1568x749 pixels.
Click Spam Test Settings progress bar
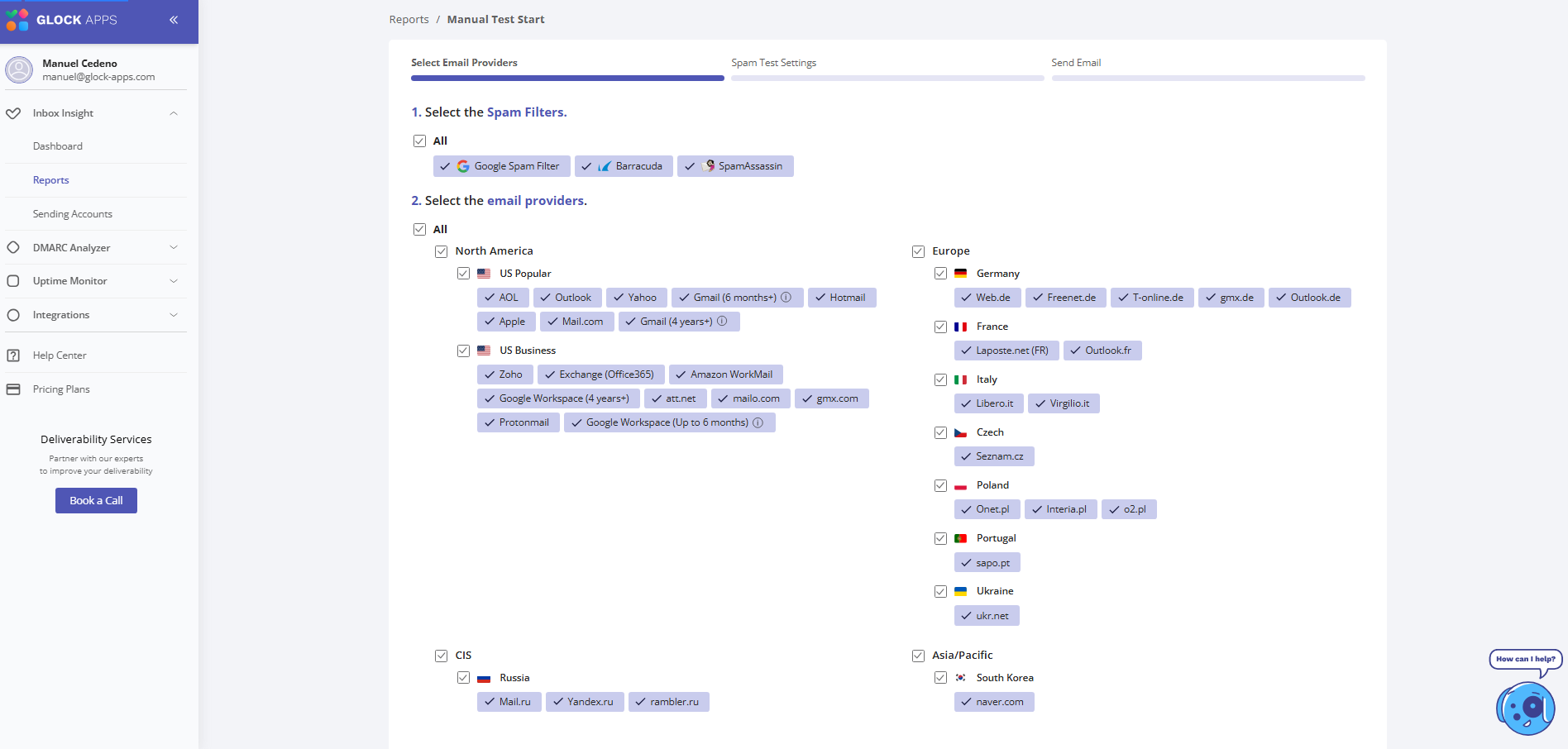point(887,79)
